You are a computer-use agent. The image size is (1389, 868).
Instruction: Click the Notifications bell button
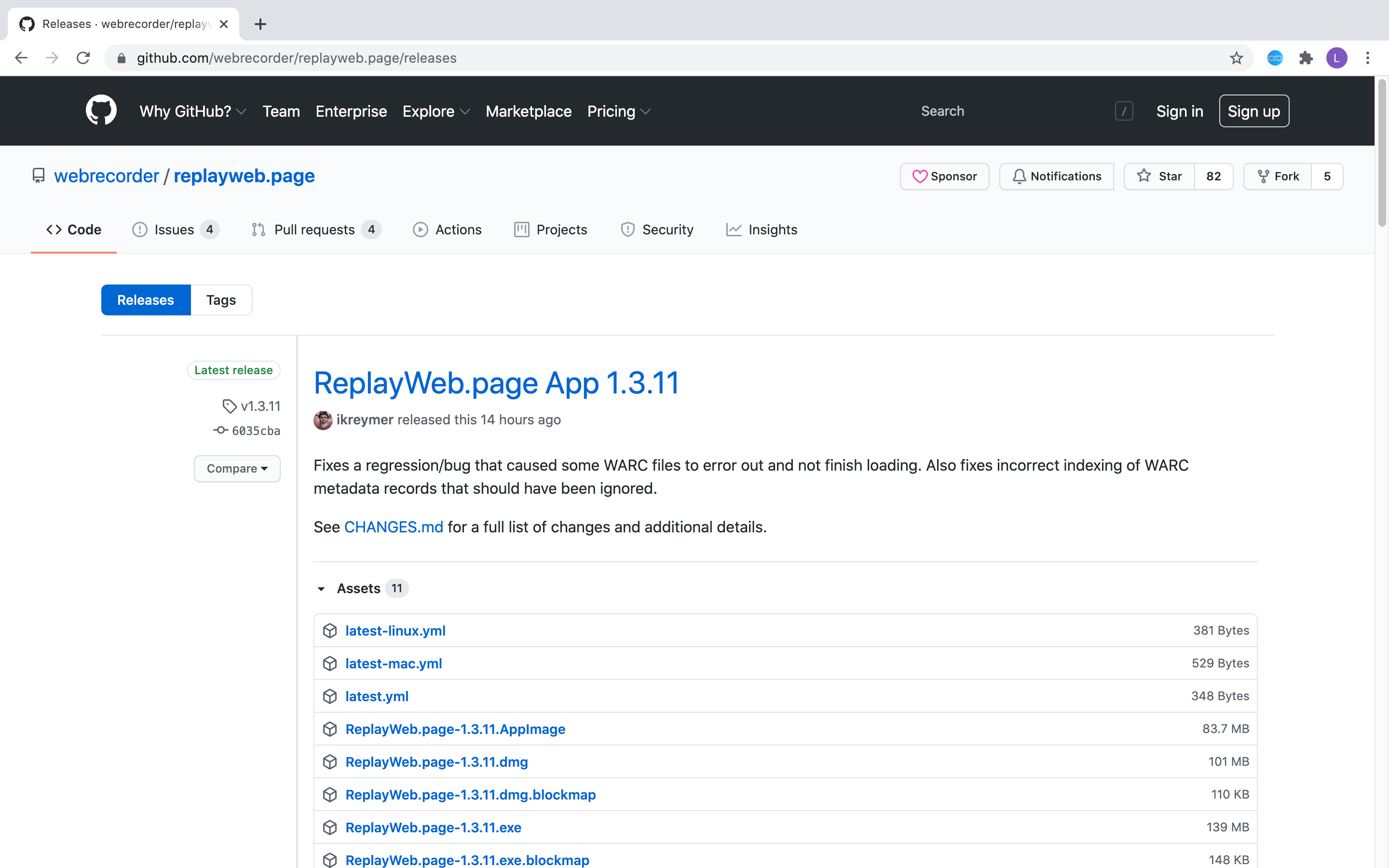[x=1056, y=176]
